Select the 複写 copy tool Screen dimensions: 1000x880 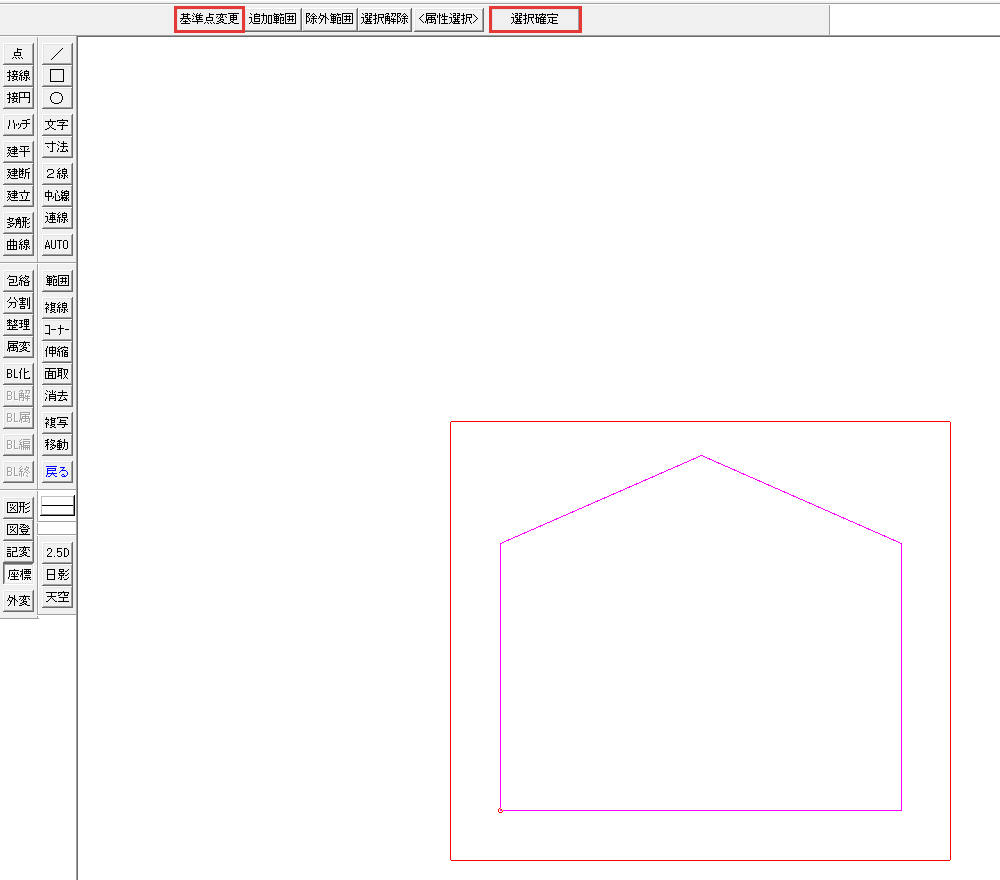click(57, 423)
